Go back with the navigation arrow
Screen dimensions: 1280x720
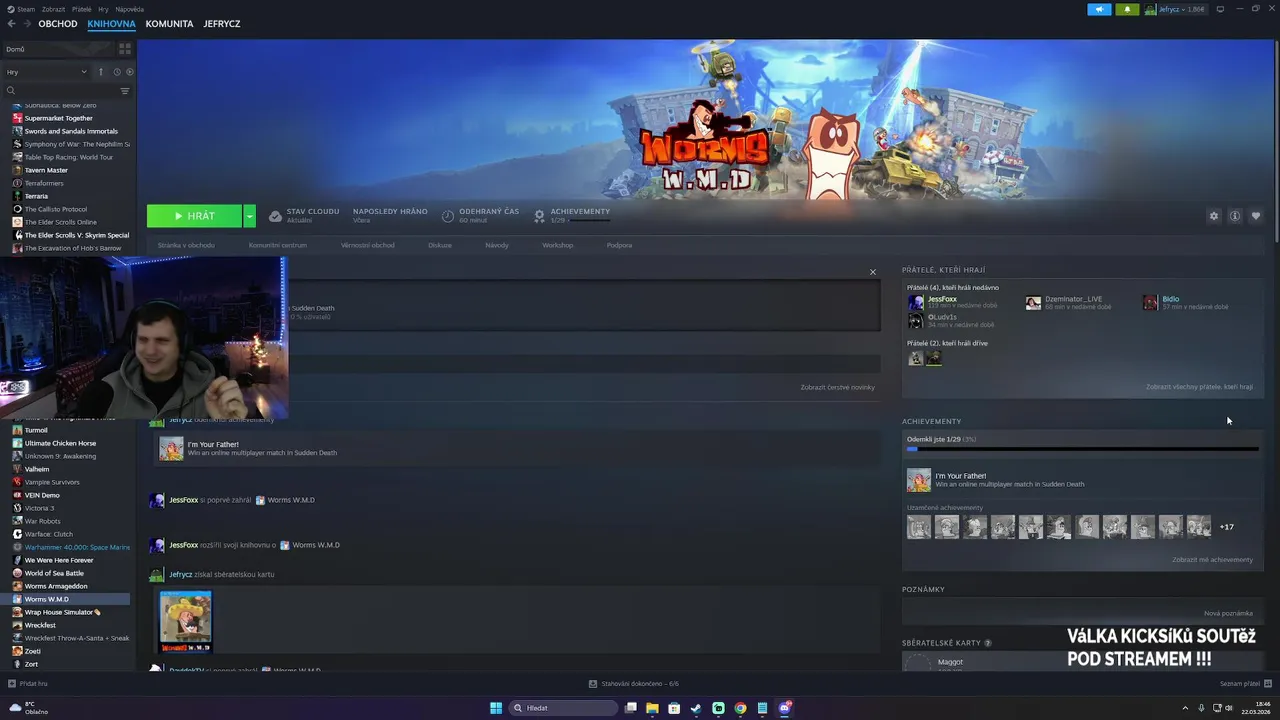[x=11, y=23]
